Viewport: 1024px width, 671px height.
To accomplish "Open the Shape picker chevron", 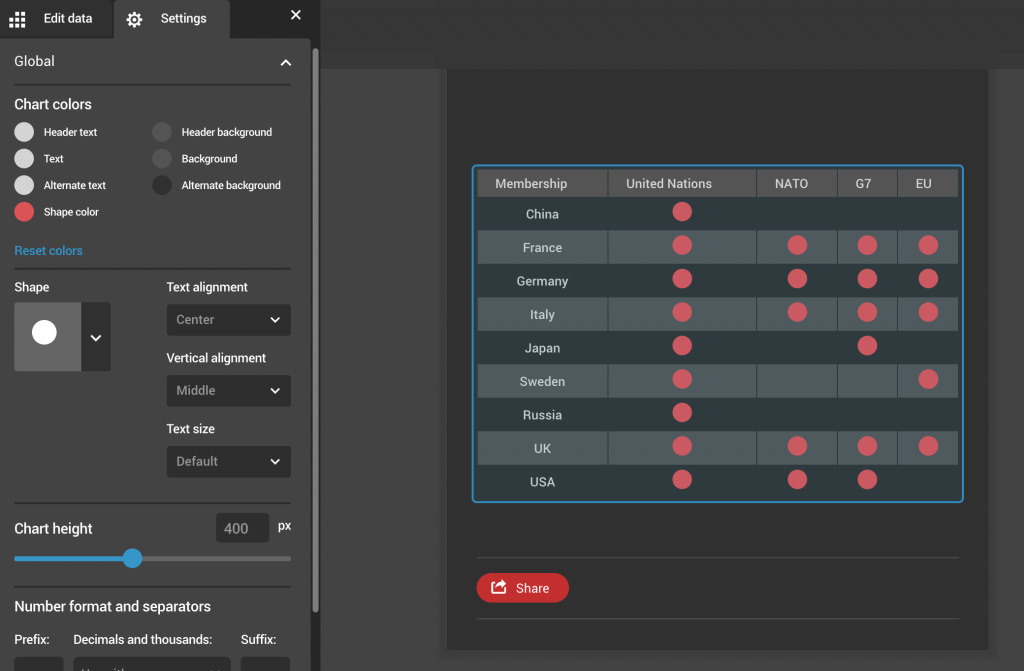I will [x=96, y=337].
